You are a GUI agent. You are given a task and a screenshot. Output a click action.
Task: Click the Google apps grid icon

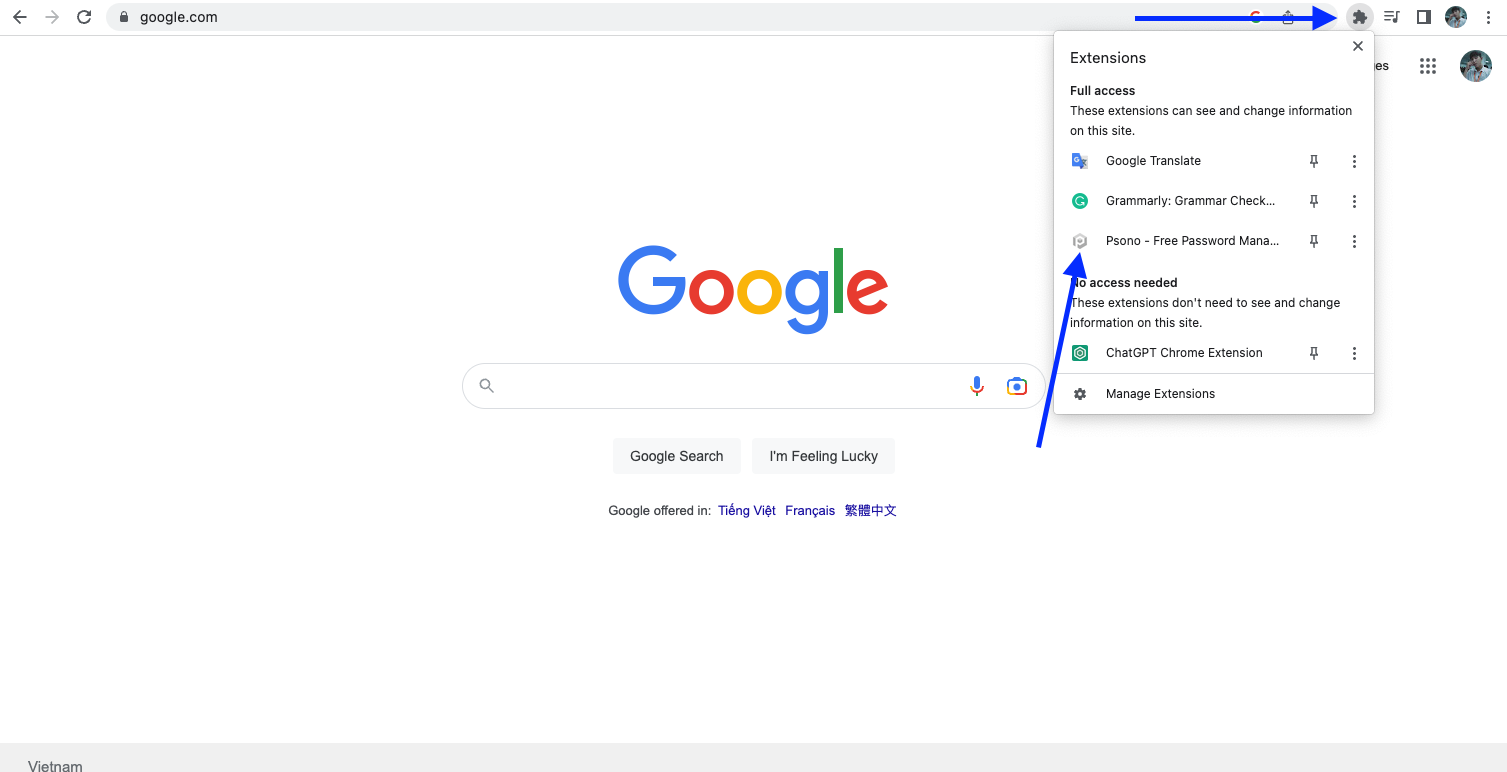(1428, 66)
